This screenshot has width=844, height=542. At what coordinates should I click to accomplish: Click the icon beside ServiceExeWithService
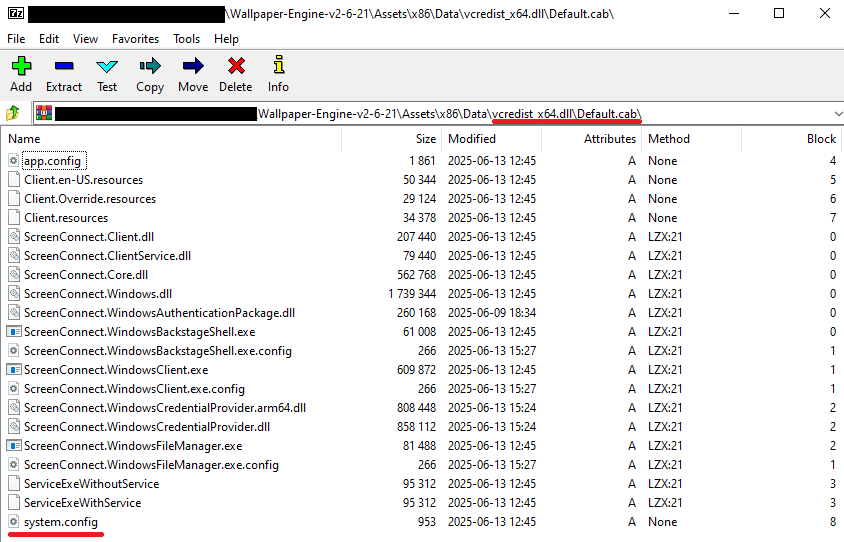[14, 503]
